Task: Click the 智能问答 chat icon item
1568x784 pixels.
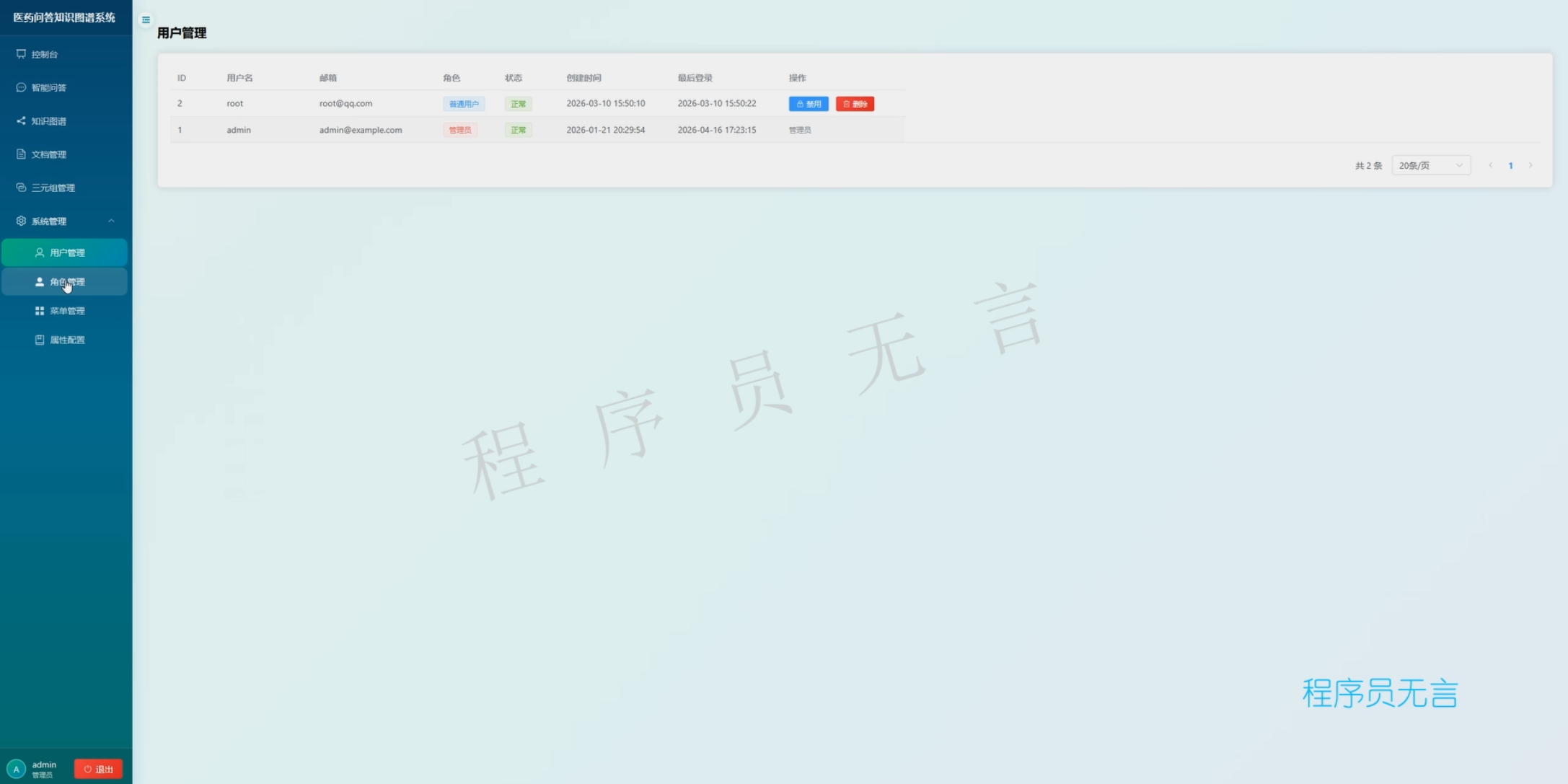Action: tap(48, 87)
